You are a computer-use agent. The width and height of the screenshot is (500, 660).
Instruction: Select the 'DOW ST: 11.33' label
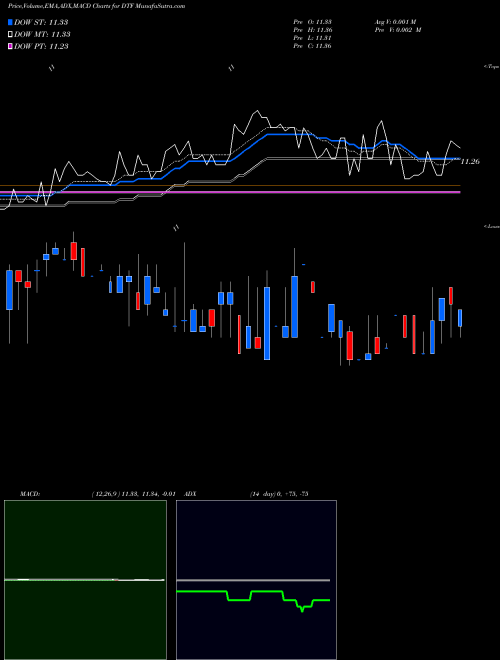[41, 22]
